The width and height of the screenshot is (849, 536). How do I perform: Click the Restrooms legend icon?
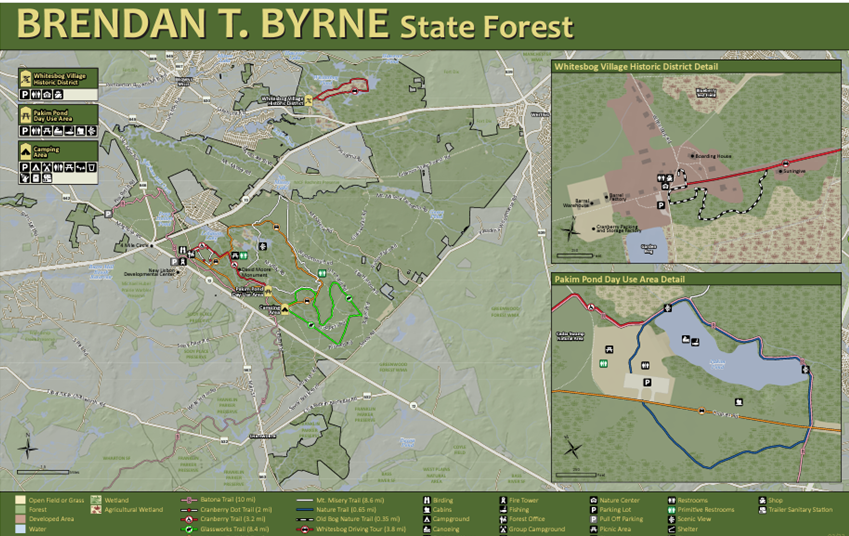point(670,499)
